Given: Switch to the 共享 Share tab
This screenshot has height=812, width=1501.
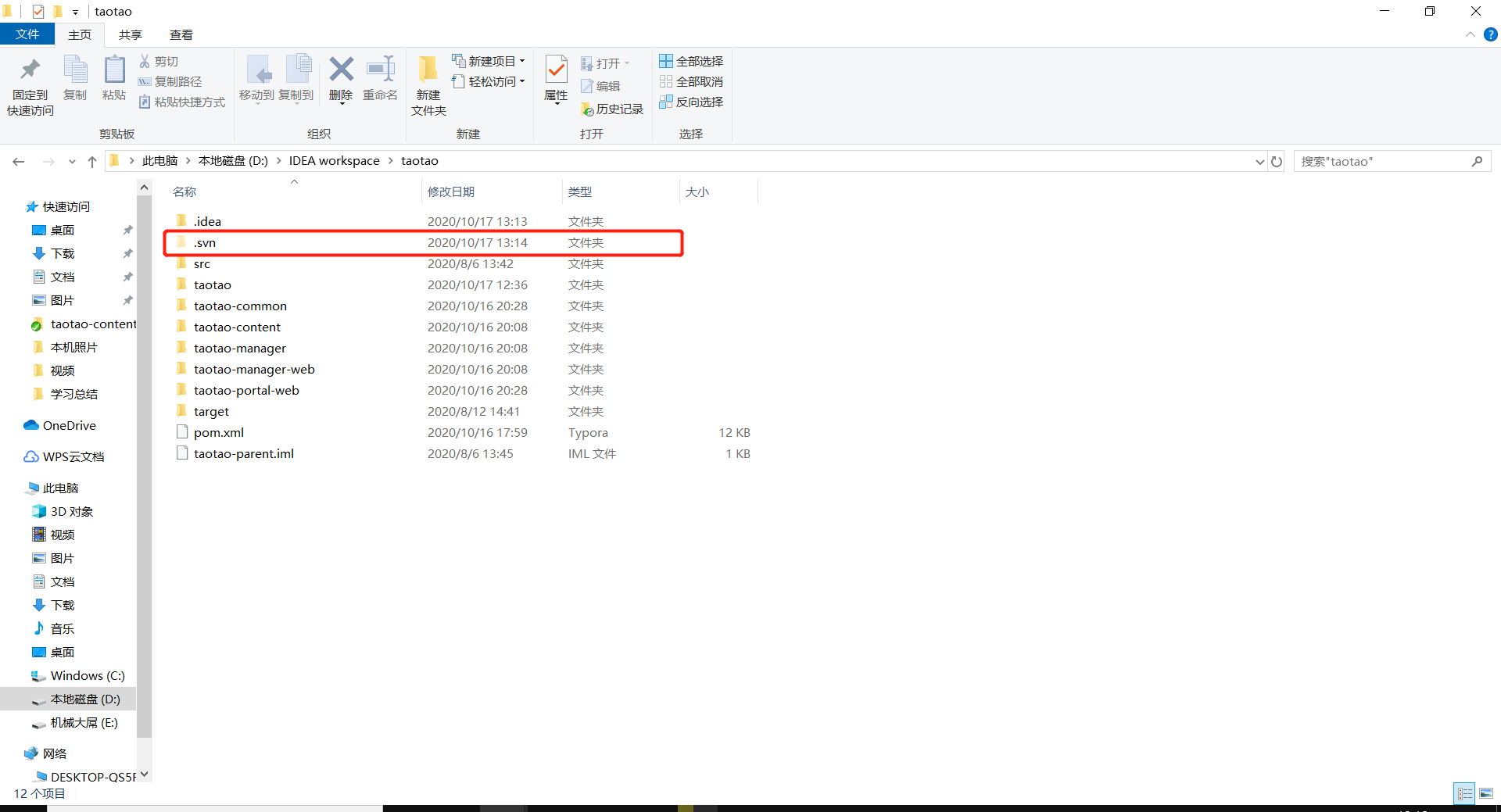Looking at the screenshot, I should 131,34.
